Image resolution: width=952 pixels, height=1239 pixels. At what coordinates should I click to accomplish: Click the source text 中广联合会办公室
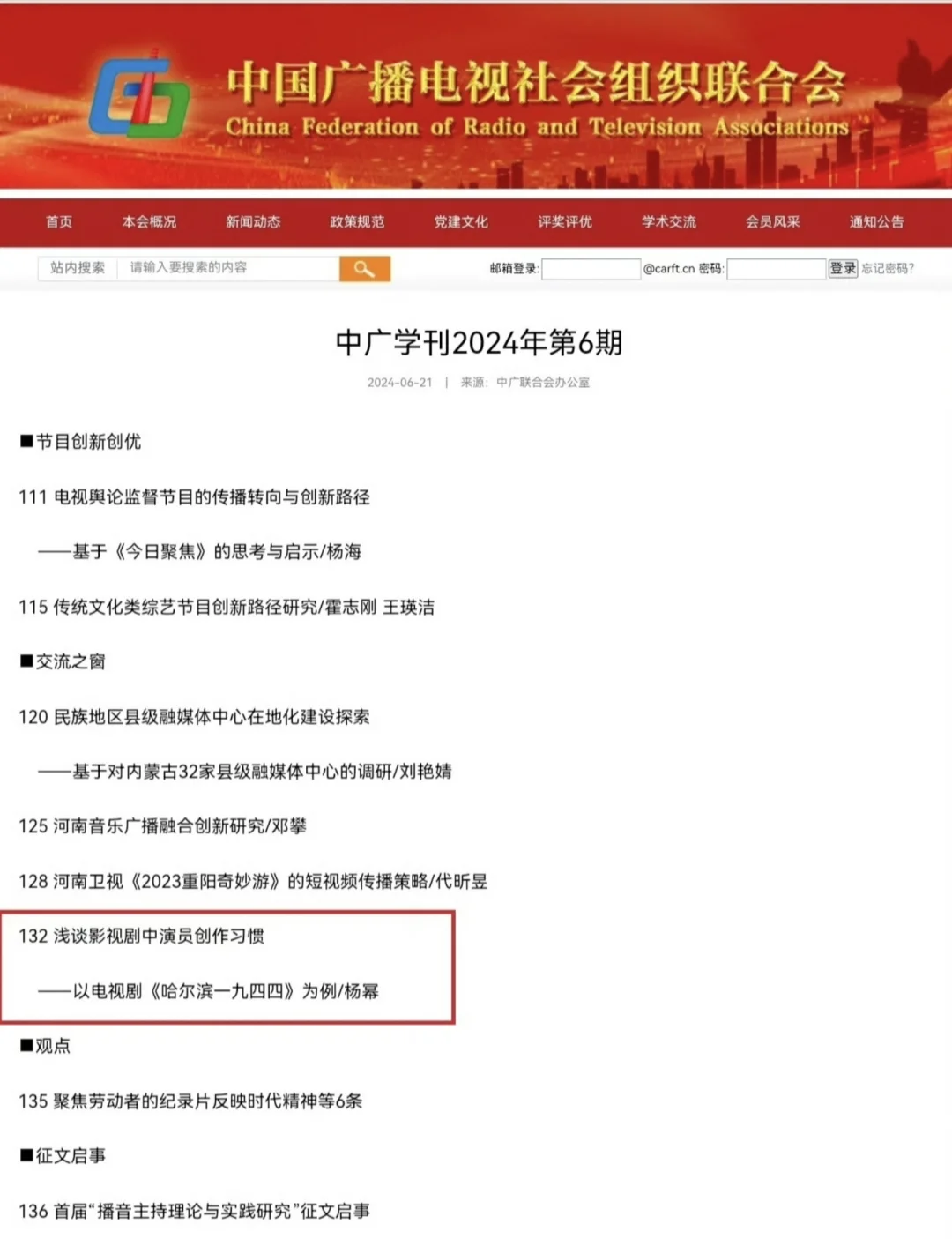[543, 383]
